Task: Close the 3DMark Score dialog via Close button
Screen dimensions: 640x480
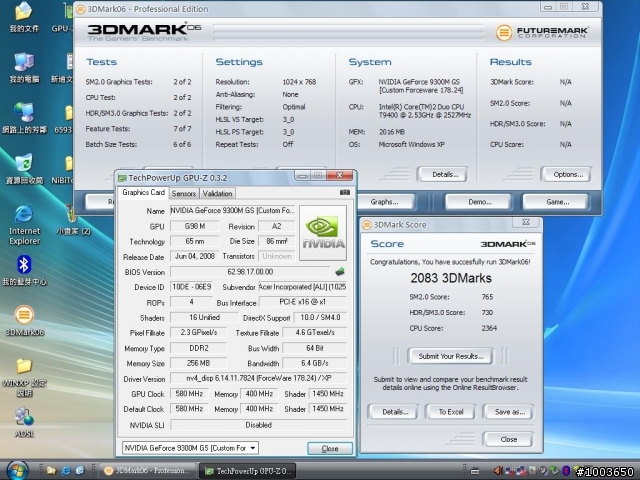Action: point(509,440)
